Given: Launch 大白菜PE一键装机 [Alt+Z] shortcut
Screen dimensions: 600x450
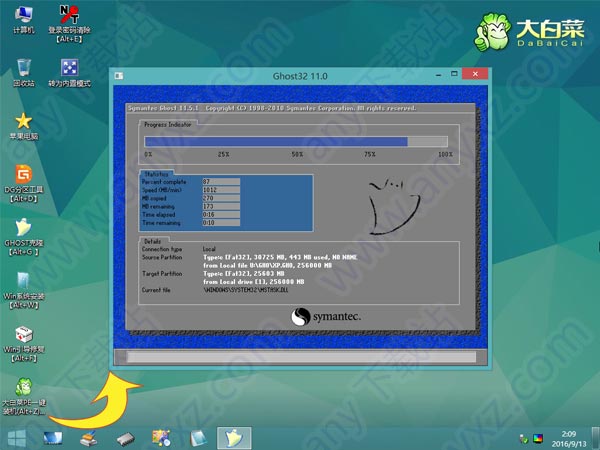Looking at the screenshot, I should pyautogui.click(x=24, y=396).
